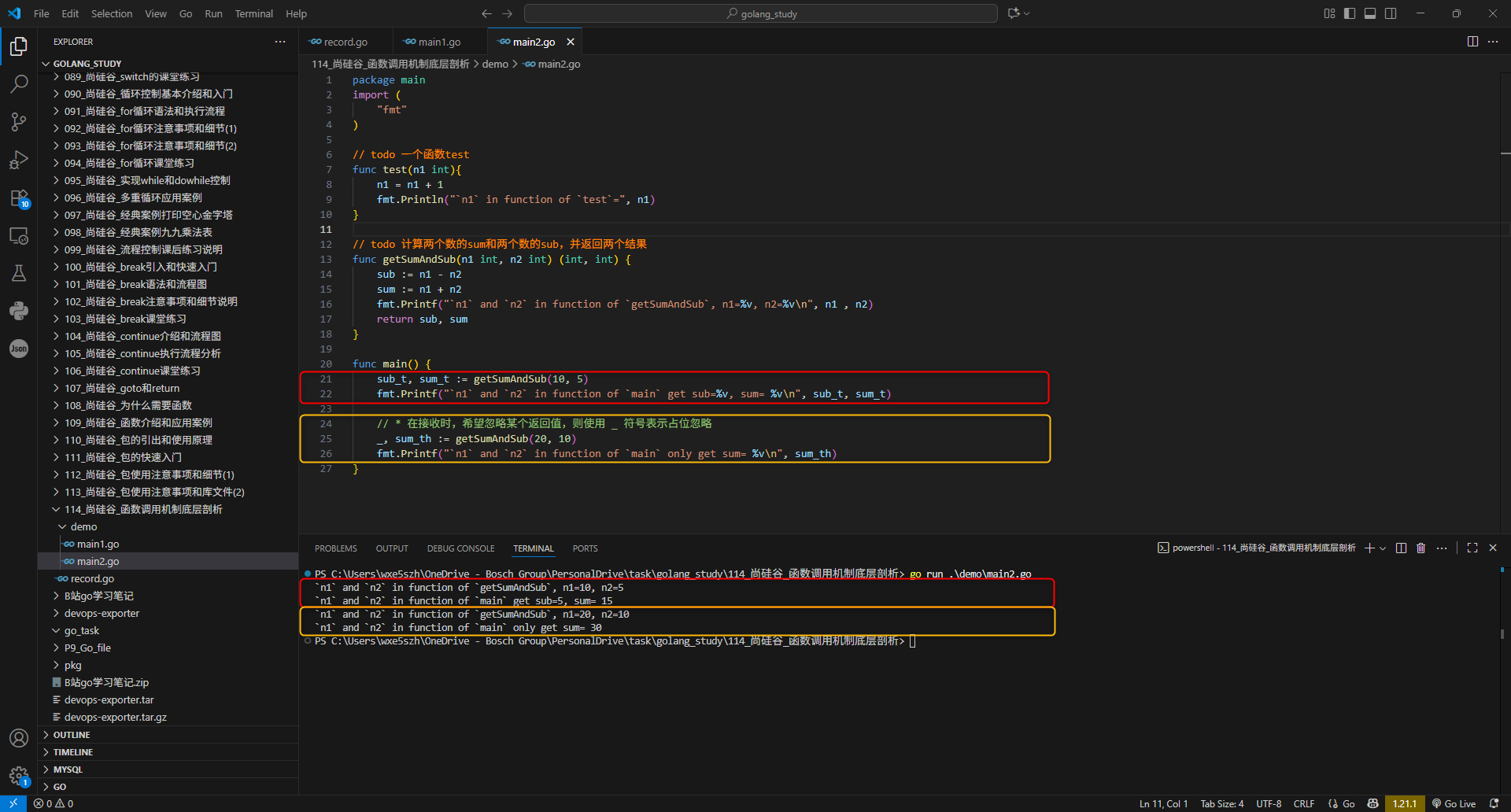Expand the TIMELINE section

tap(168, 752)
